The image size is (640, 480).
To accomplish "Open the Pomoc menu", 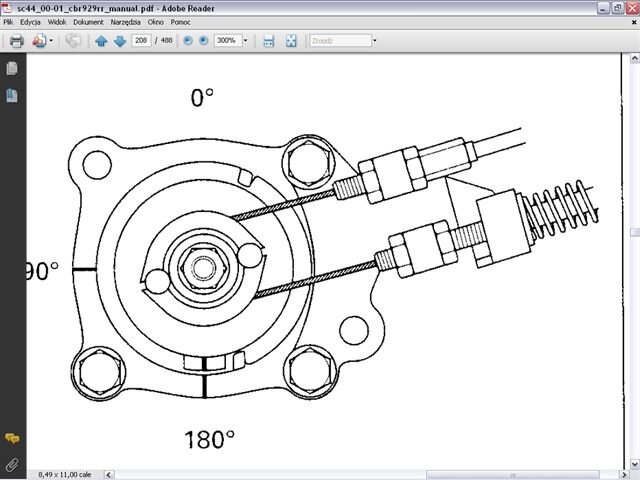I will [182, 21].
